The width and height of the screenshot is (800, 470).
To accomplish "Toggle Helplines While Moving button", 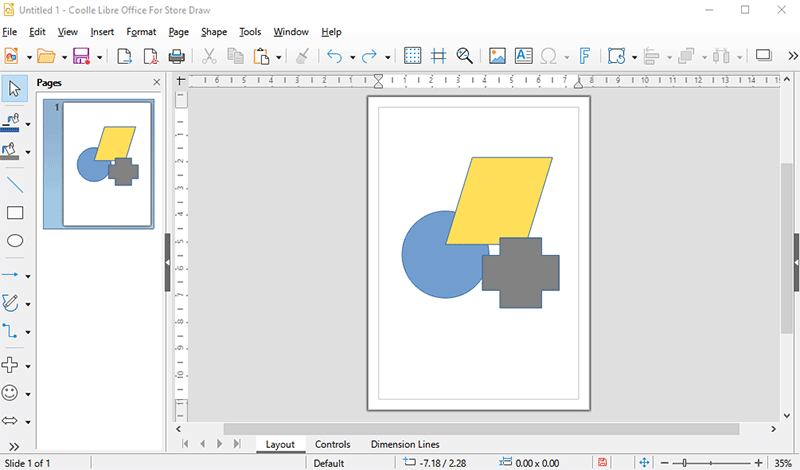I will [x=438, y=56].
